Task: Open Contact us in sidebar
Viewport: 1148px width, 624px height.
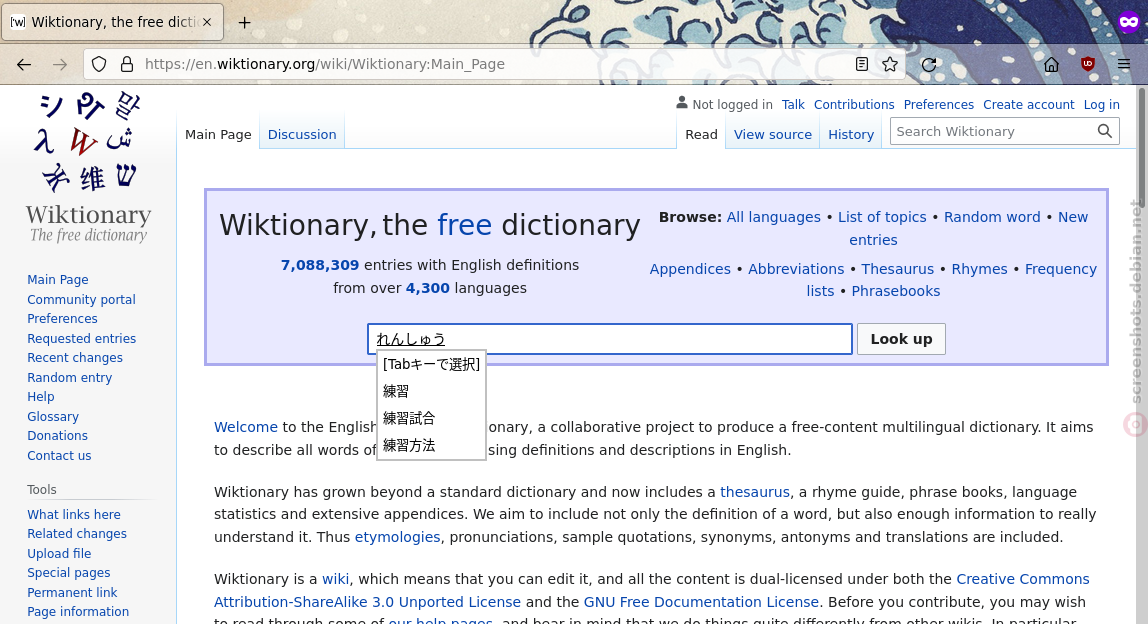Action: tap(59, 456)
